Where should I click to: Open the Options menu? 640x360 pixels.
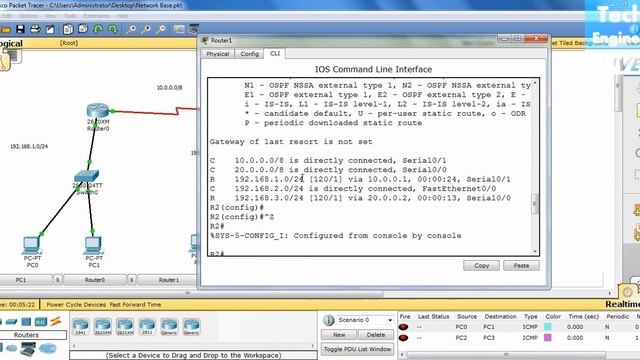28,16
